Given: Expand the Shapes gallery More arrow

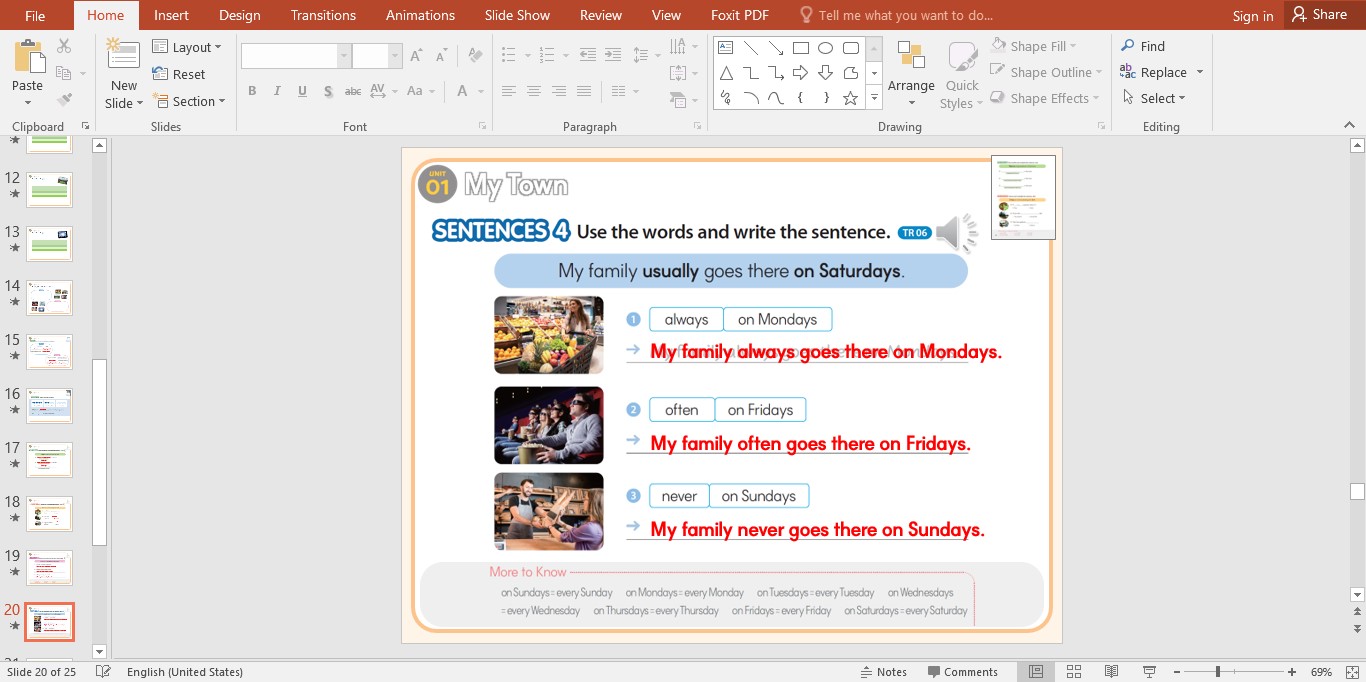Looking at the screenshot, I should pos(874,98).
